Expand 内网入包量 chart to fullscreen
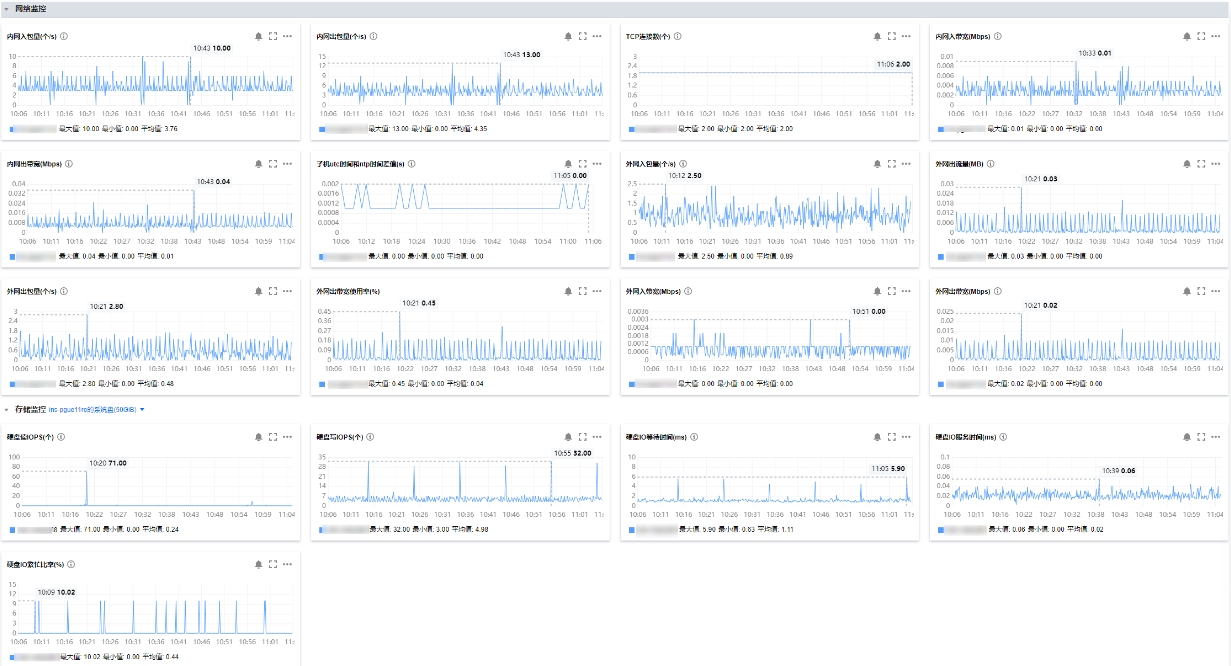Image resolution: width=1231 pixels, height=666 pixels. [x=273, y=36]
